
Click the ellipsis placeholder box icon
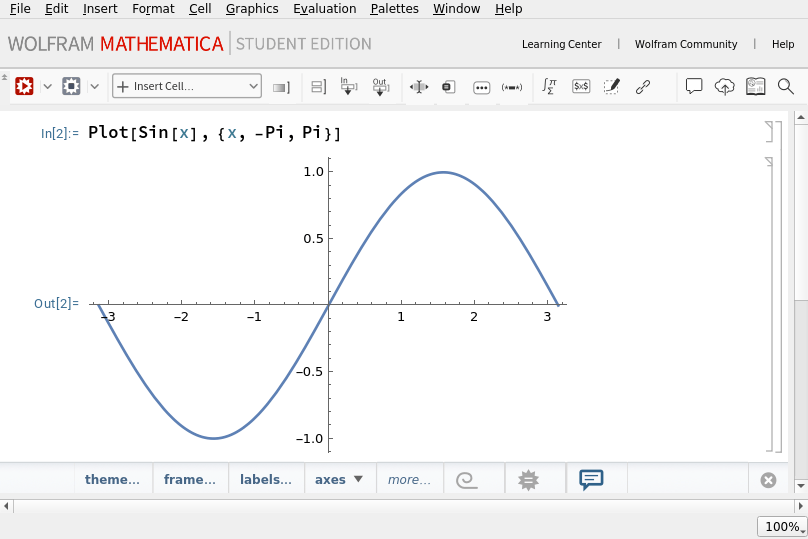click(481, 88)
